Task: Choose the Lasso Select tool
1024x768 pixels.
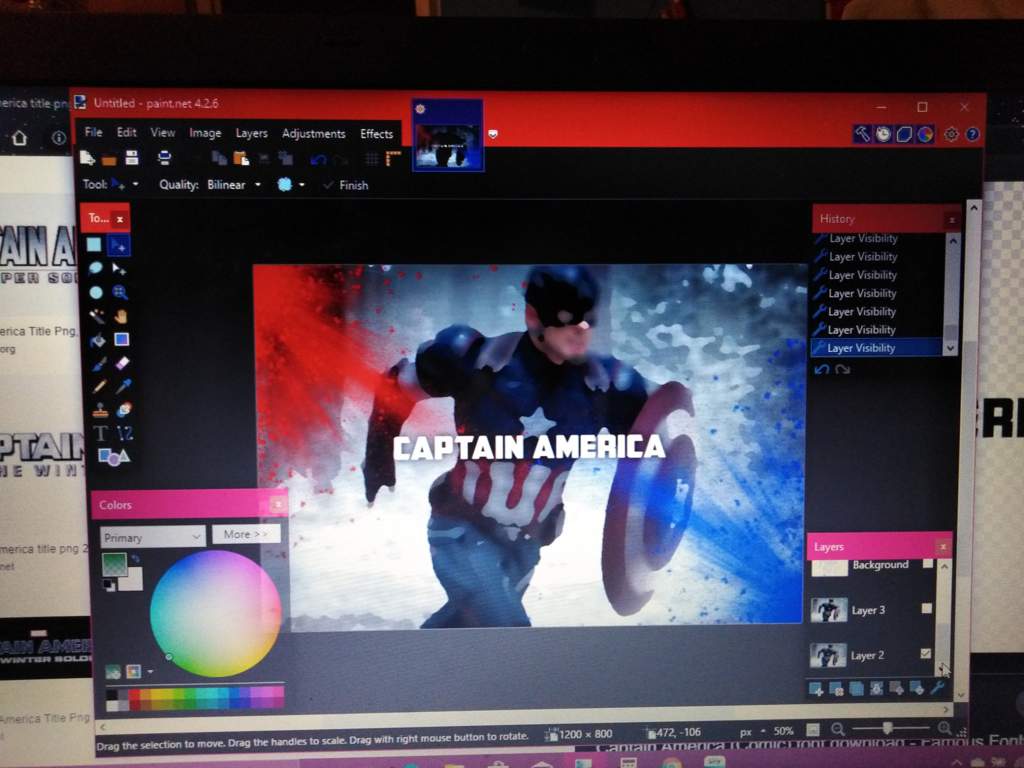Action: pyautogui.click(x=95, y=268)
